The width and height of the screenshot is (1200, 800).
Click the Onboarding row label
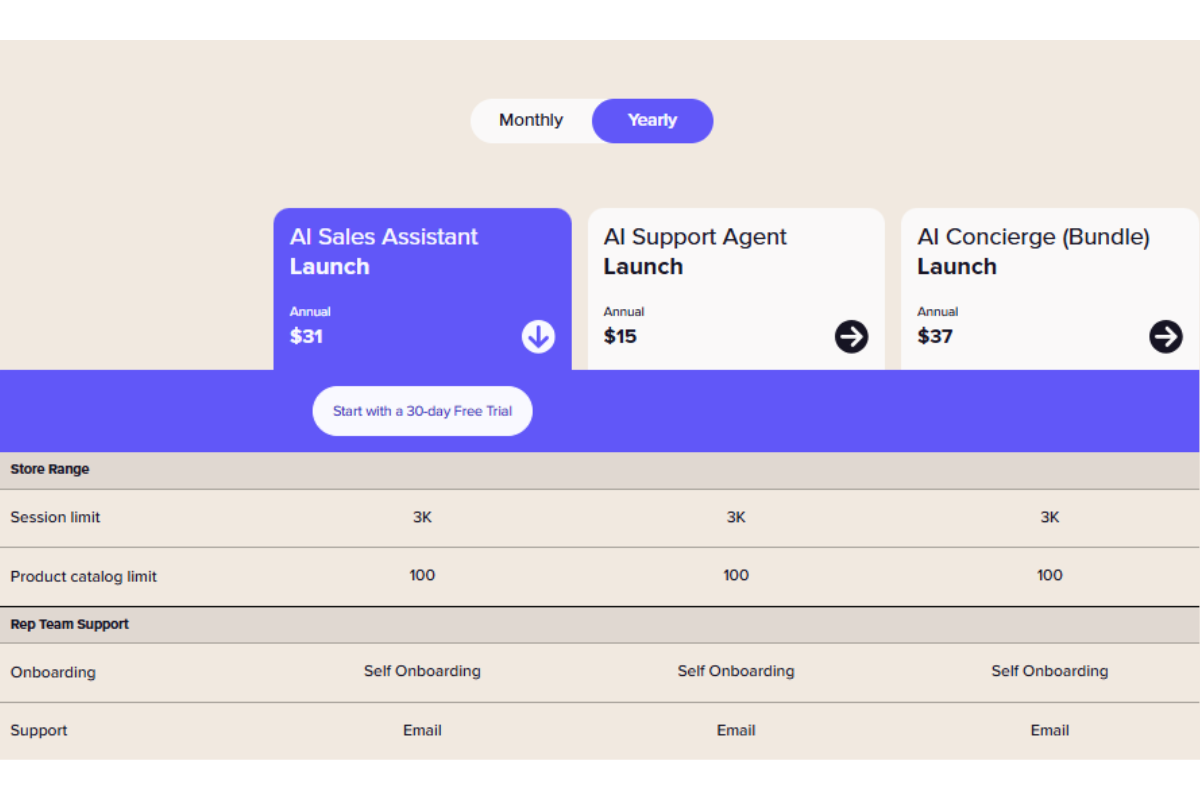click(x=53, y=672)
